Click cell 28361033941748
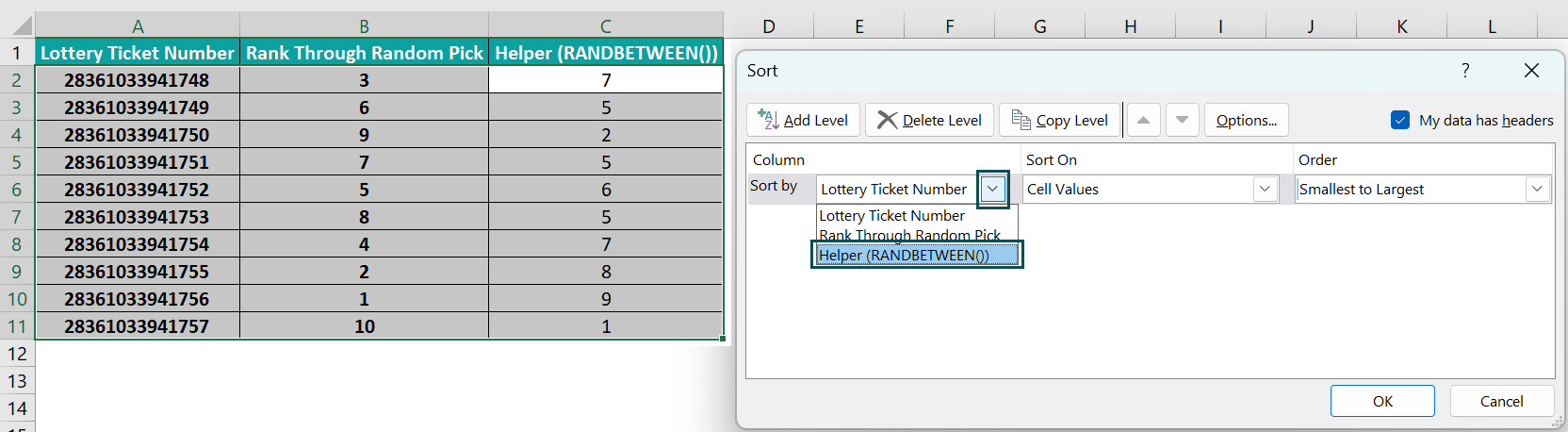Image resolution: width=1568 pixels, height=432 pixels. pos(138,80)
